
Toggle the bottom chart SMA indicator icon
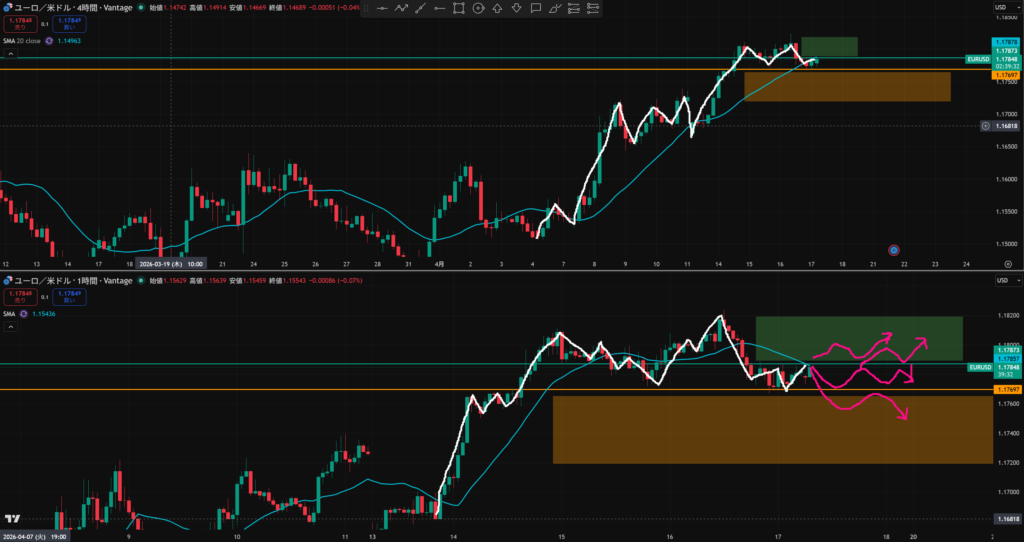pos(22,314)
